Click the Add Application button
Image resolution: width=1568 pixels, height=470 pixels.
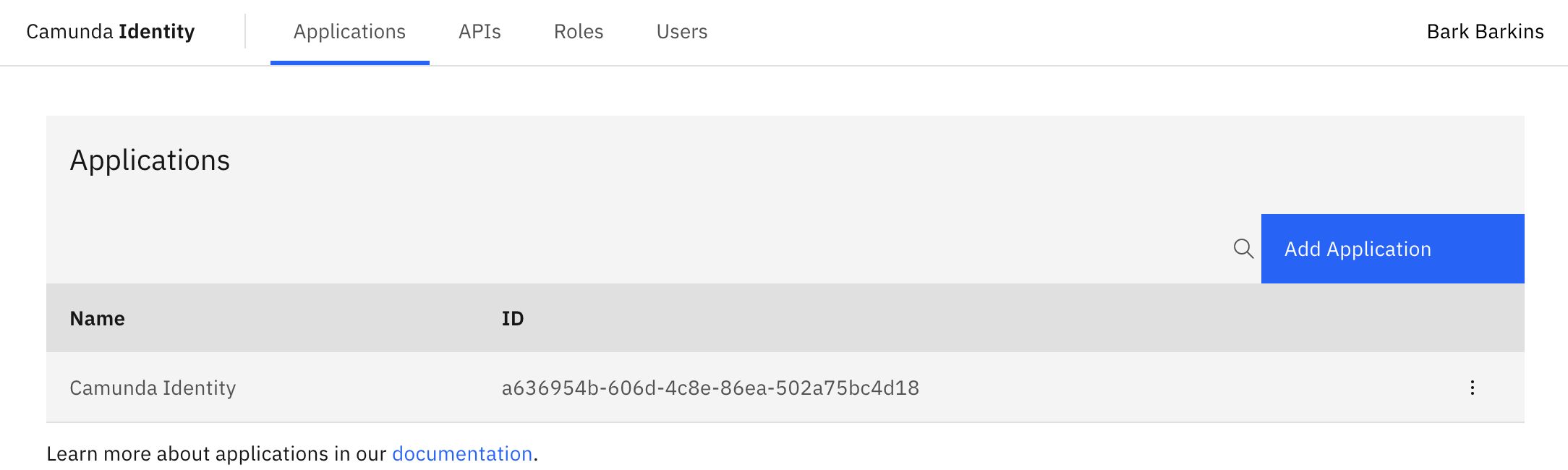pyautogui.click(x=1358, y=248)
